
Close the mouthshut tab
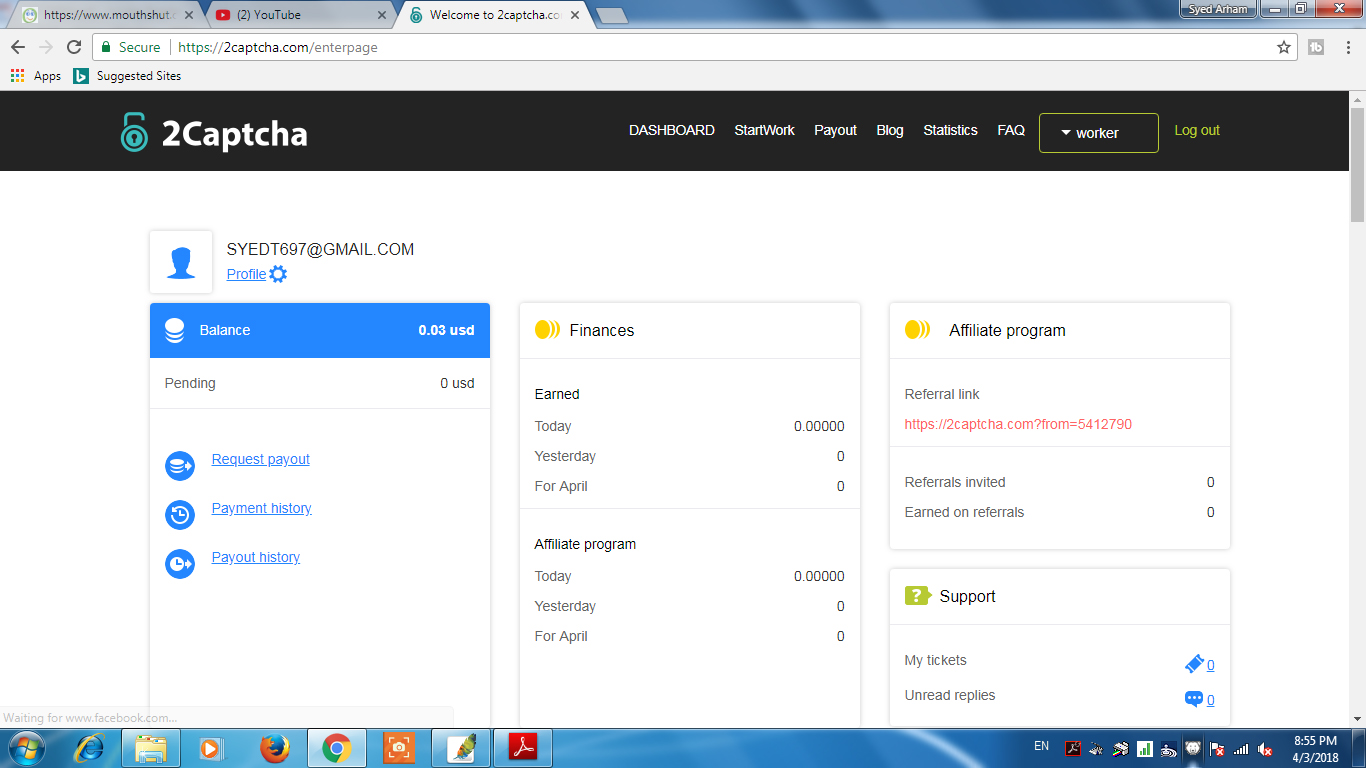pos(189,15)
